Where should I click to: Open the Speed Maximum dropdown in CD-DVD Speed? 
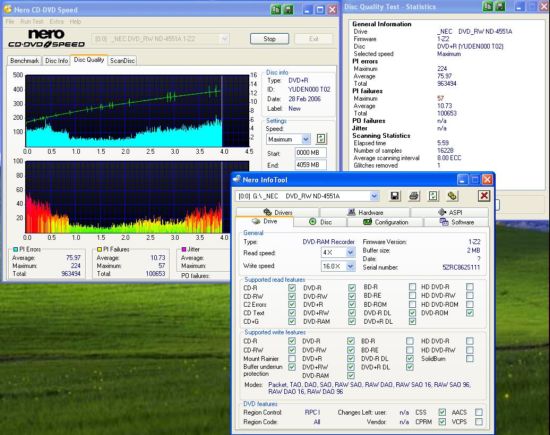point(306,139)
